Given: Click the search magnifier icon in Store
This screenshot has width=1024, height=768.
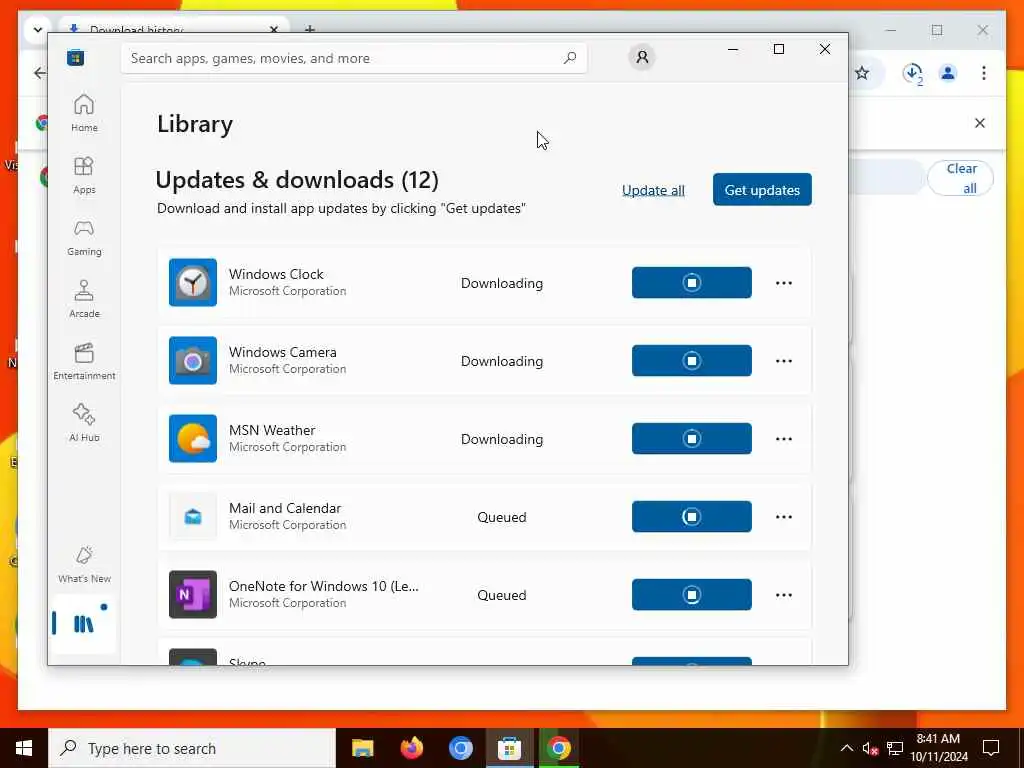Looking at the screenshot, I should [569, 57].
